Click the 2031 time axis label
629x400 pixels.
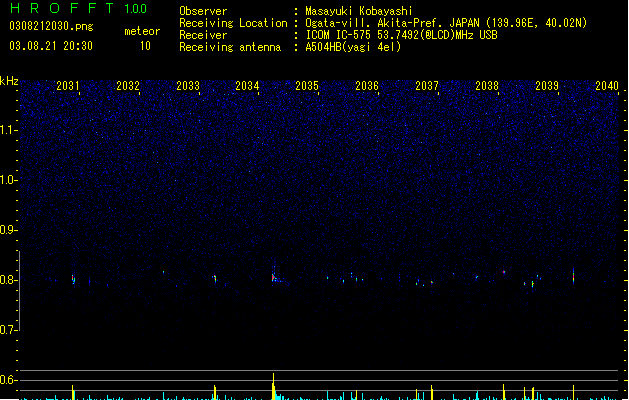(x=67, y=86)
